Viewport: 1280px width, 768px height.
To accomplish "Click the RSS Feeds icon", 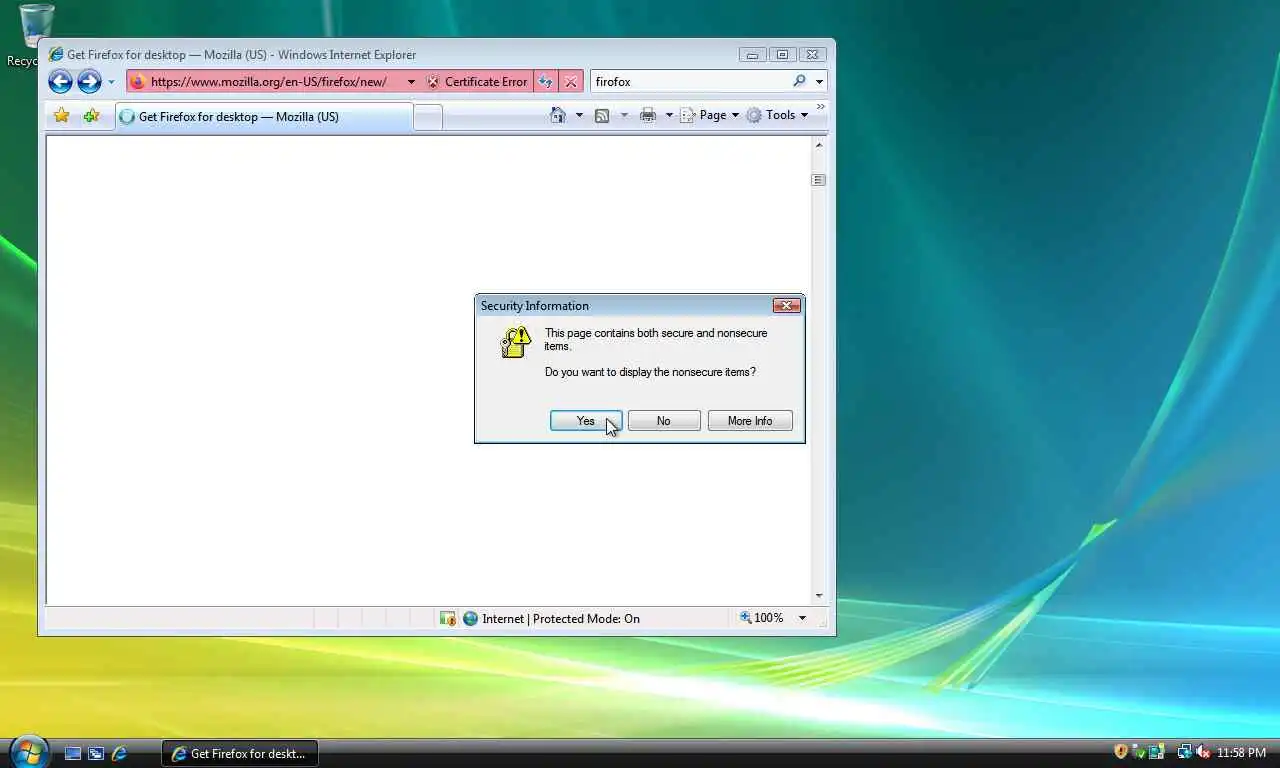I will (602, 115).
